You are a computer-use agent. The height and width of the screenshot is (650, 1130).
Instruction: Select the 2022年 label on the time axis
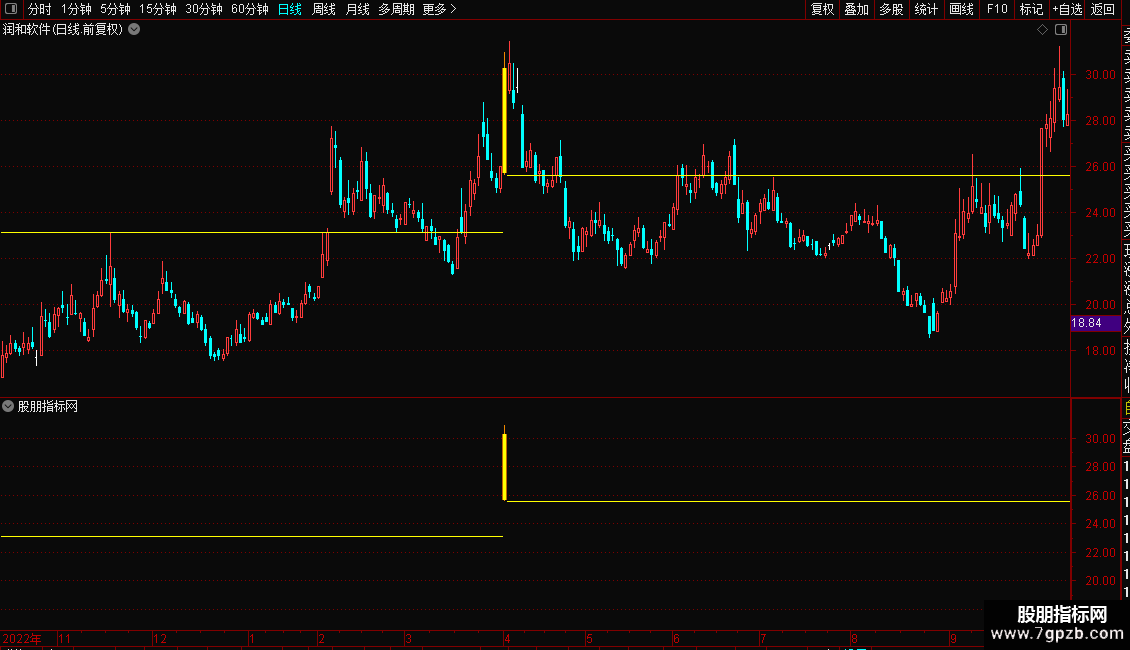coord(22,638)
